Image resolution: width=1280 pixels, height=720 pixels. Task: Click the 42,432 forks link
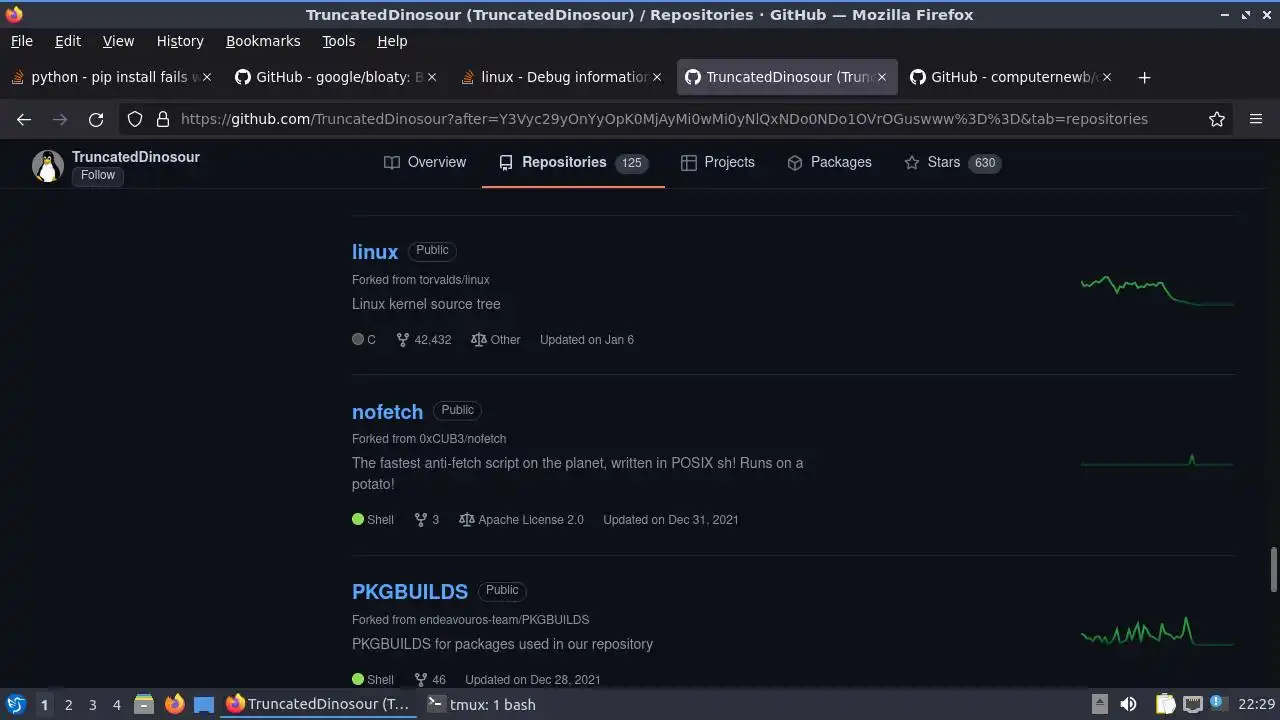tap(424, 340)
